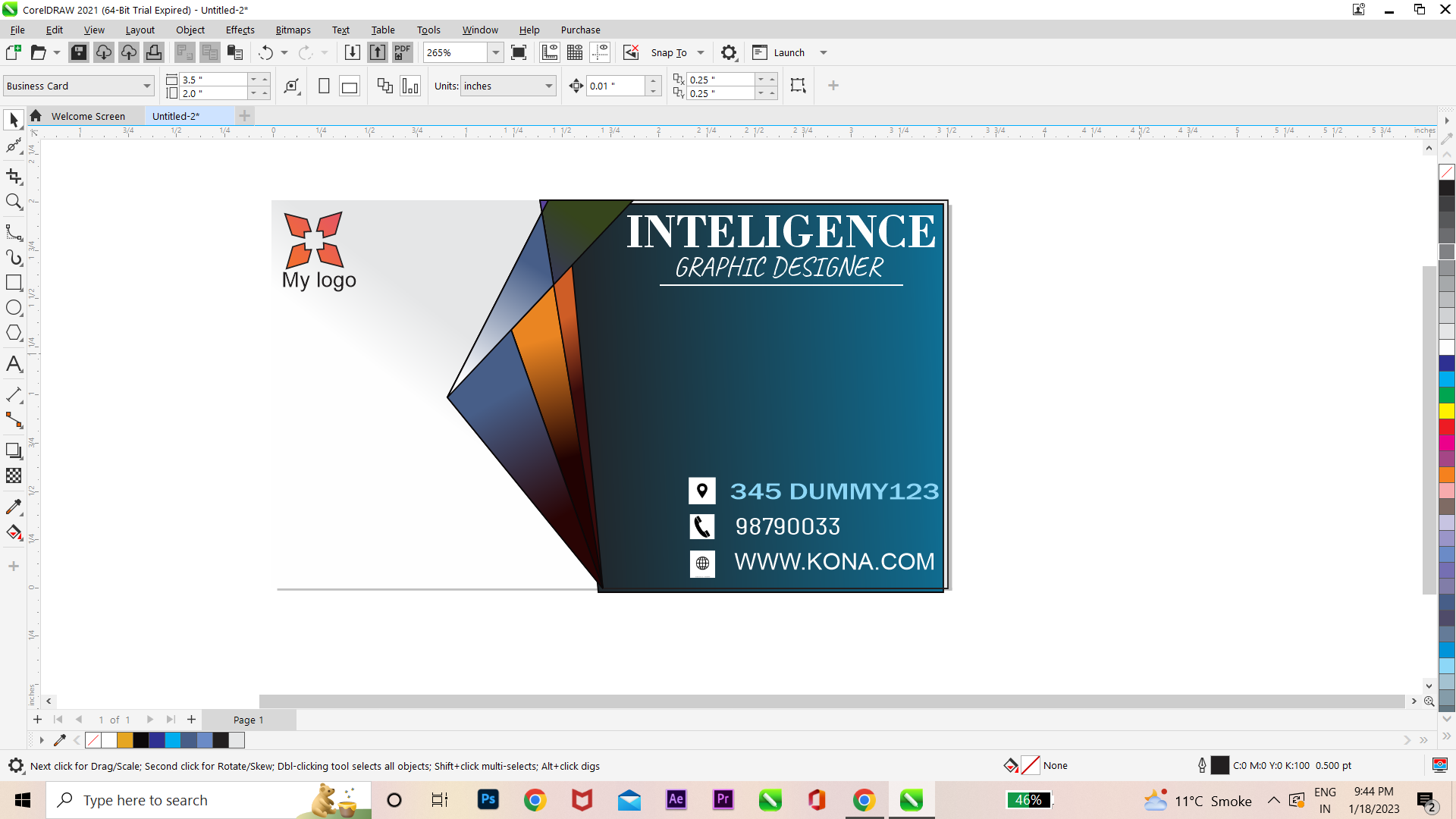The image size is (1456, 819).
Task: Expand the Launch dropdown arrow
Action: coord(824,52)
